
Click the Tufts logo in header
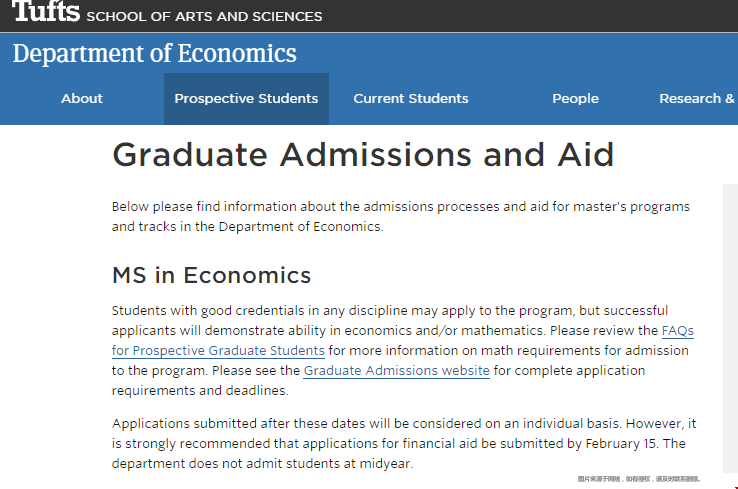click(46, 10)
